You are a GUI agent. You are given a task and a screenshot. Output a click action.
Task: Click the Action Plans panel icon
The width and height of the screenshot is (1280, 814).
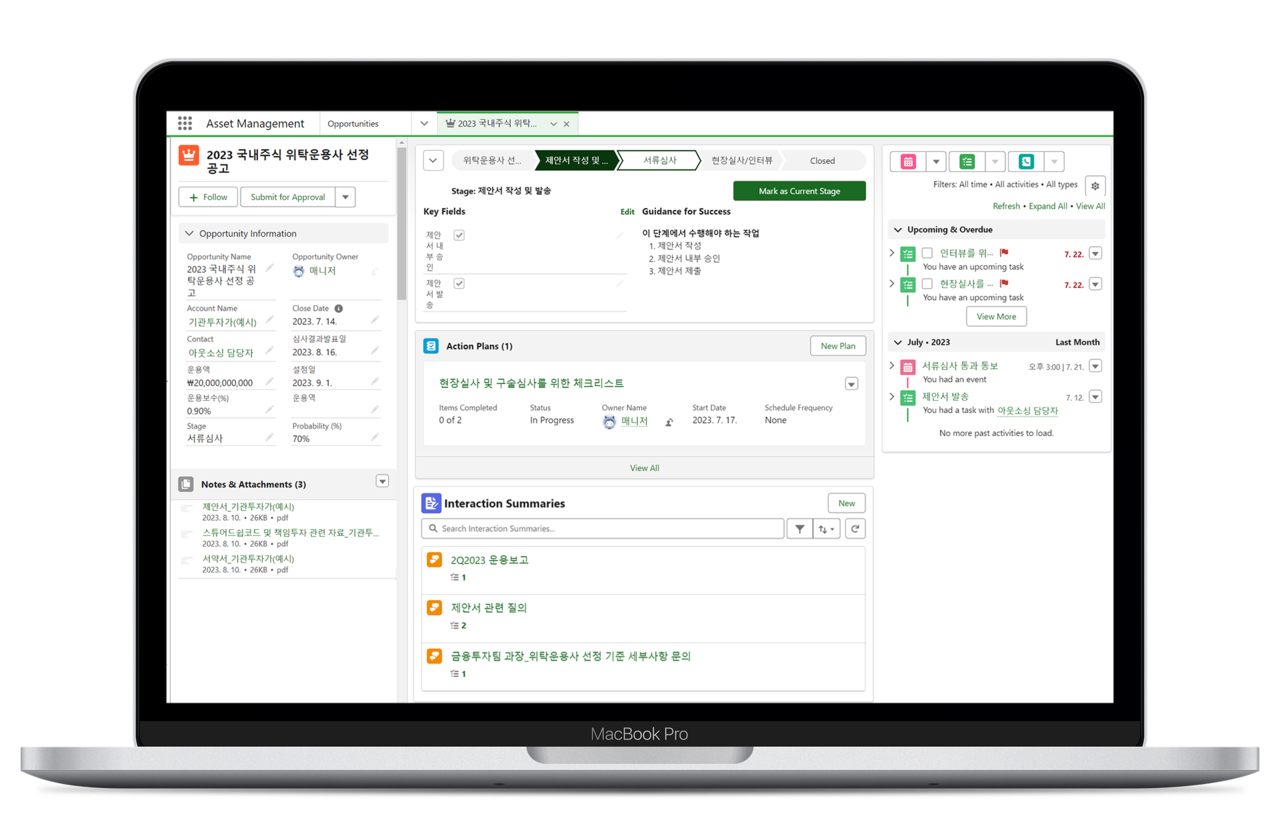point(431,346)
